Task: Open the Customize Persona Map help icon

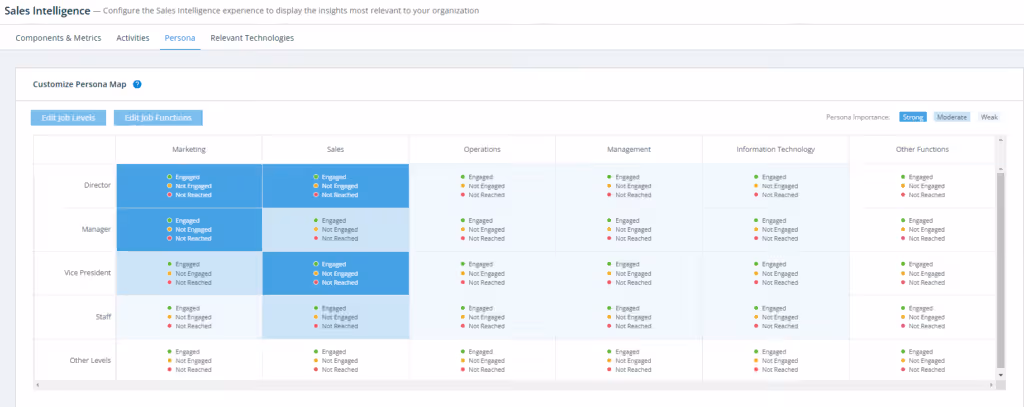Action: (137, 84)
